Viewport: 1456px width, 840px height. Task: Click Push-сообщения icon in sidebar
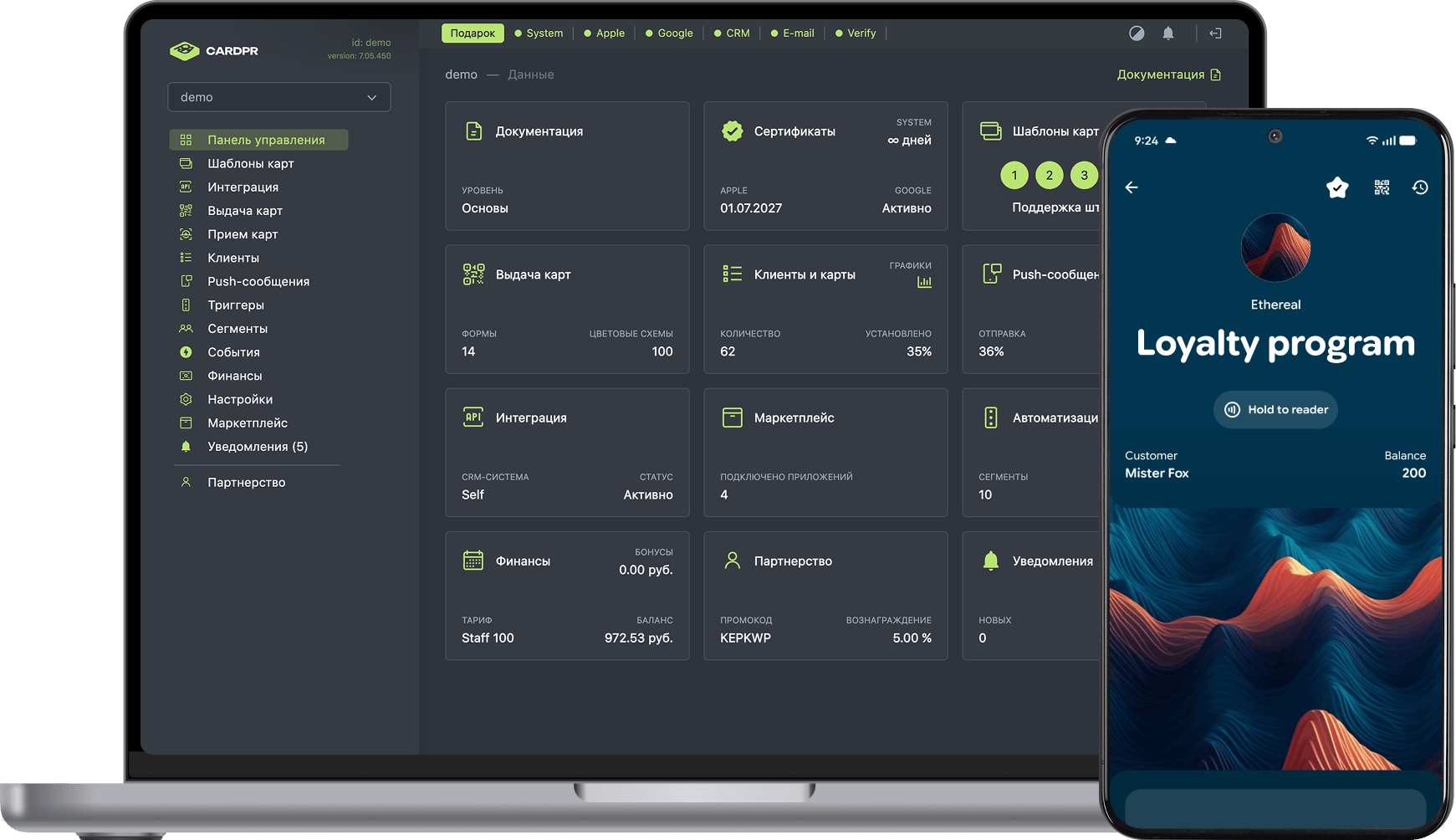[186, 281]
